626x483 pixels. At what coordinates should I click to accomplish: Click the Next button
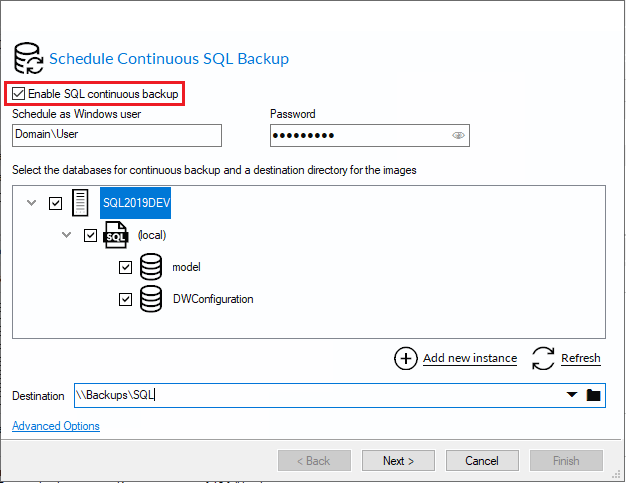coord(397,461)
